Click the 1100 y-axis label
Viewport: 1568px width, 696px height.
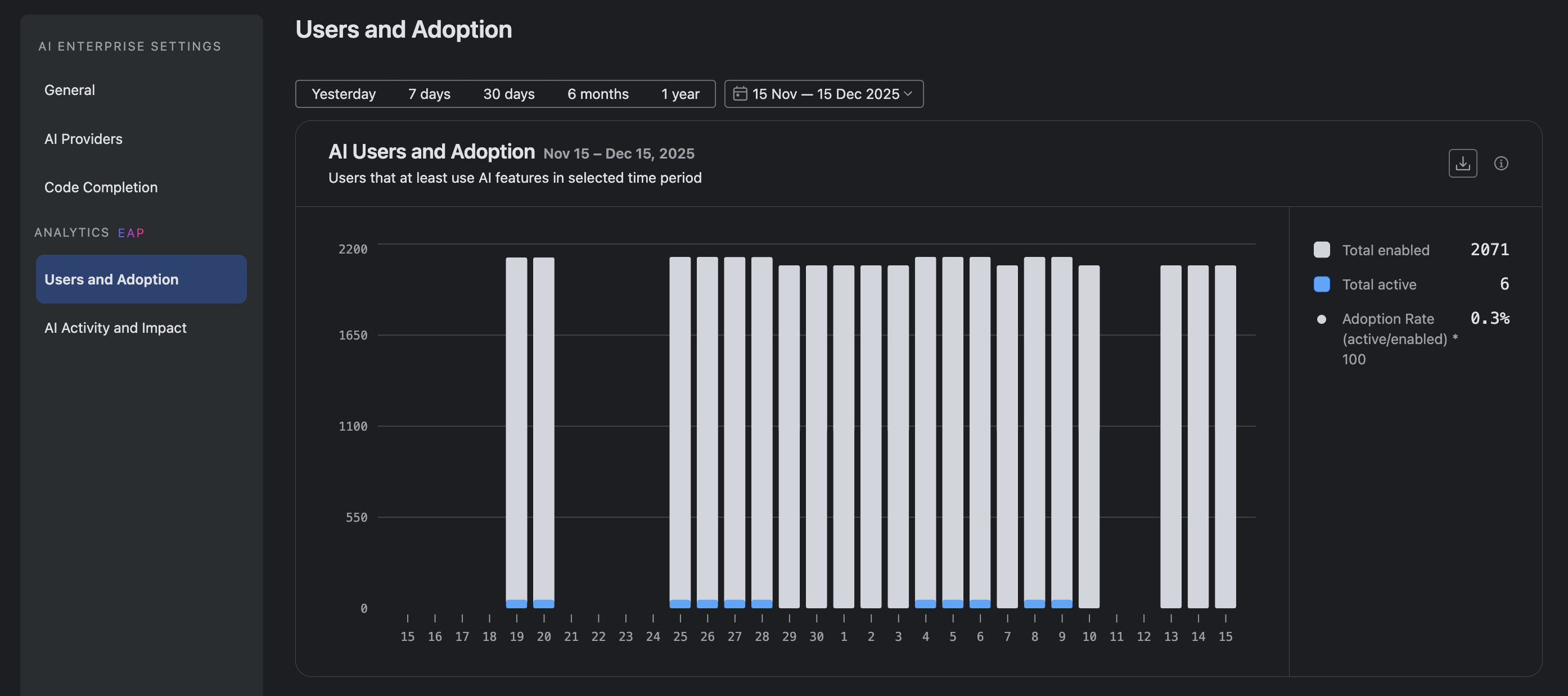353,426
